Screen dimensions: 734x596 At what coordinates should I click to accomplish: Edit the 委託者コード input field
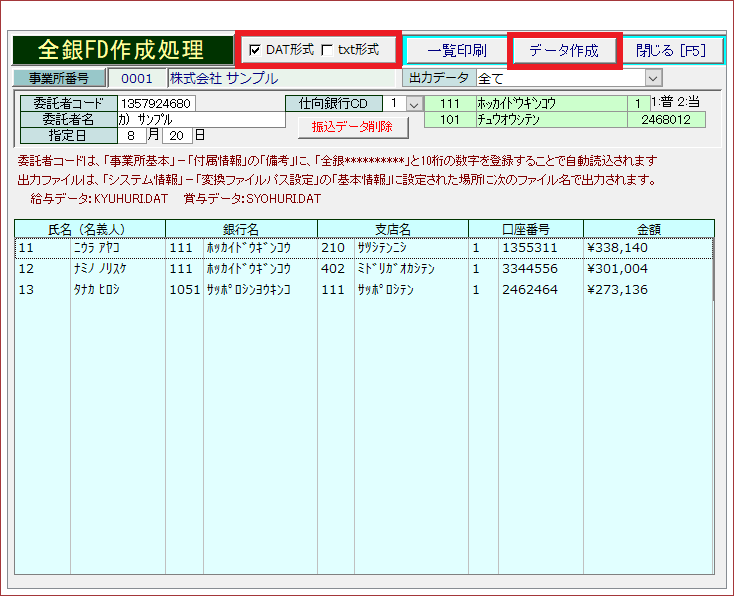click(x=157, y=103)
